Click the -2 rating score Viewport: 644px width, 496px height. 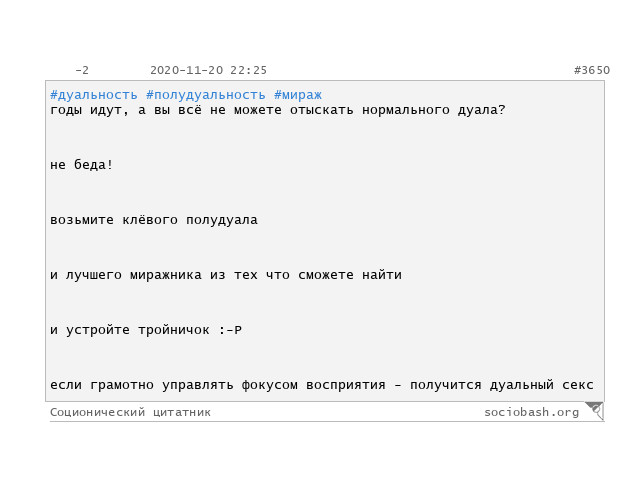[82, 70]
